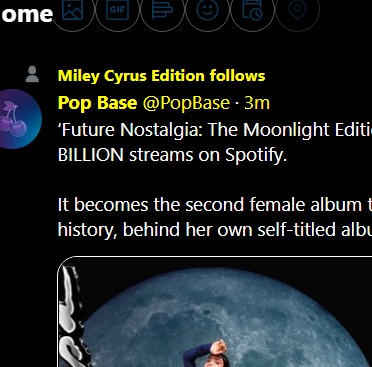Open Pop Base's cherry profile avatar
This screenshot has width=372, height=367.
(x=19, y=119)
